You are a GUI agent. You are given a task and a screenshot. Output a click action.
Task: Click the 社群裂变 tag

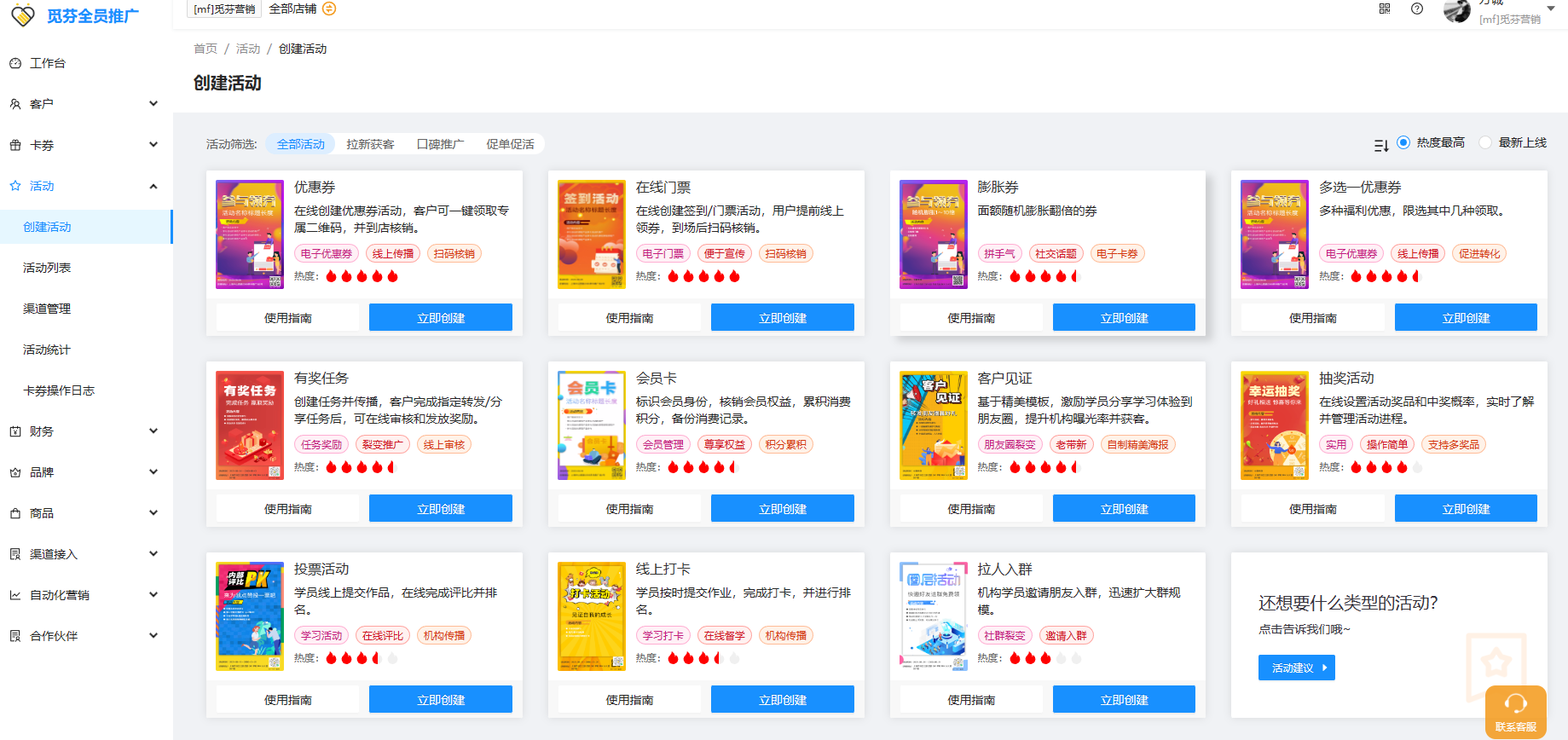1004,635
